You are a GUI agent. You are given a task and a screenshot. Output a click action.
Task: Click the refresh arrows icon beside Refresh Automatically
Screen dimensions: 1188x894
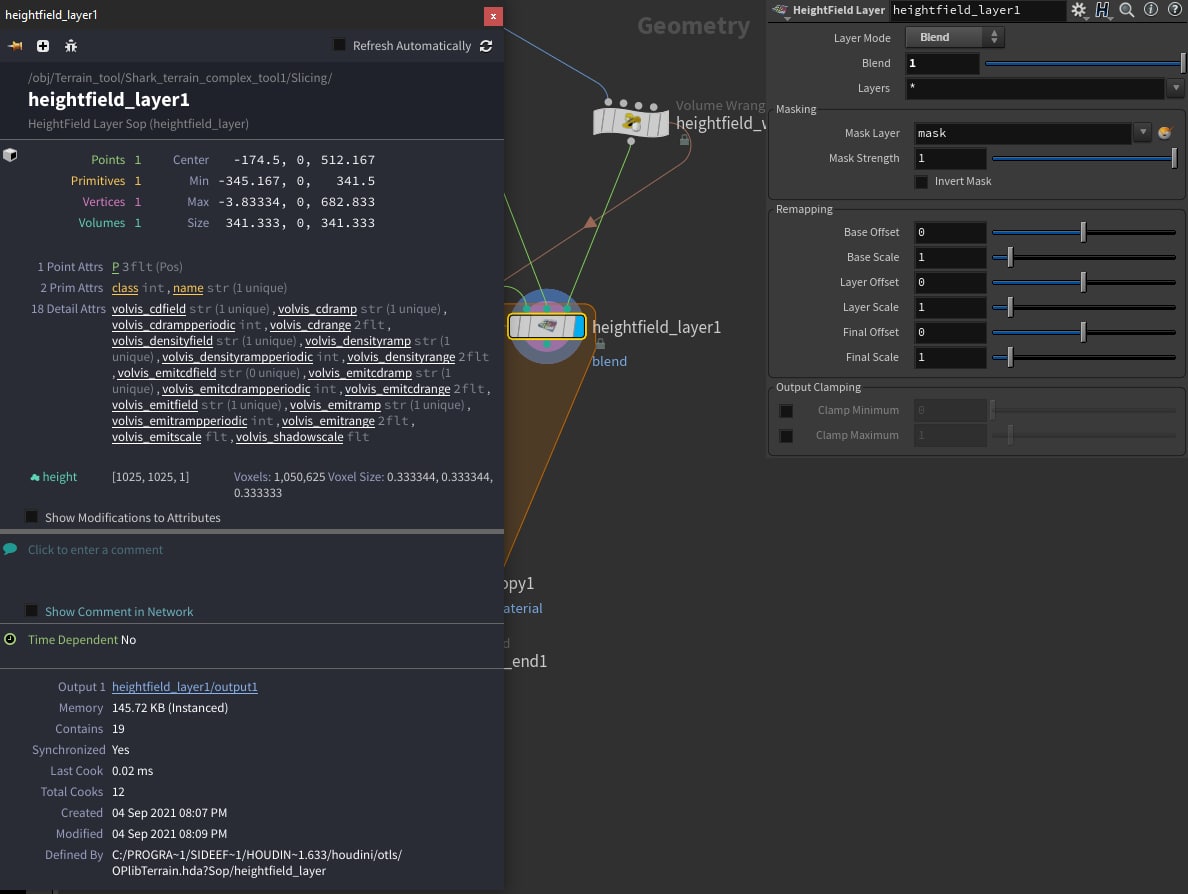[486, 46]
